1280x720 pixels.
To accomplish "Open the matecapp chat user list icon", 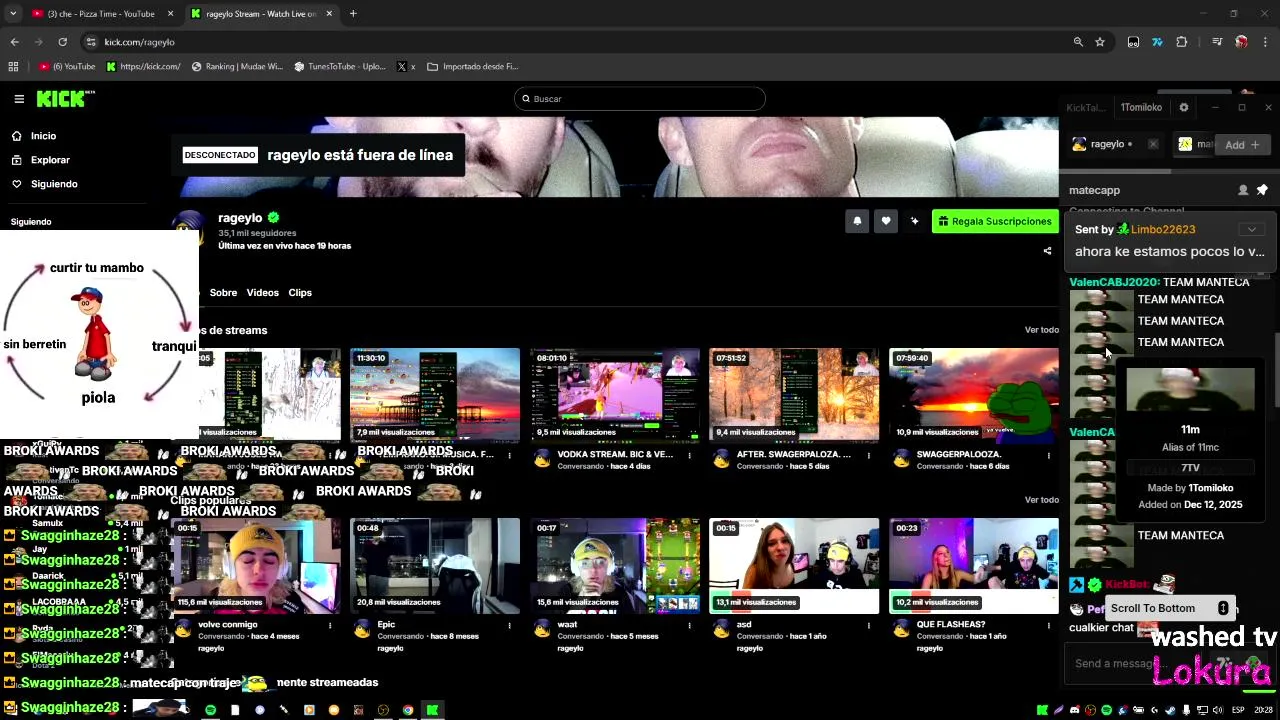I will point(1243,190).
